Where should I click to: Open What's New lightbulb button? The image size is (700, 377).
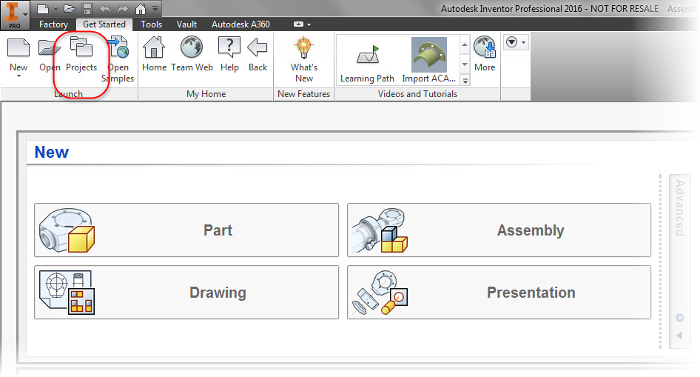pyautogui.click(x=304, y=60)
